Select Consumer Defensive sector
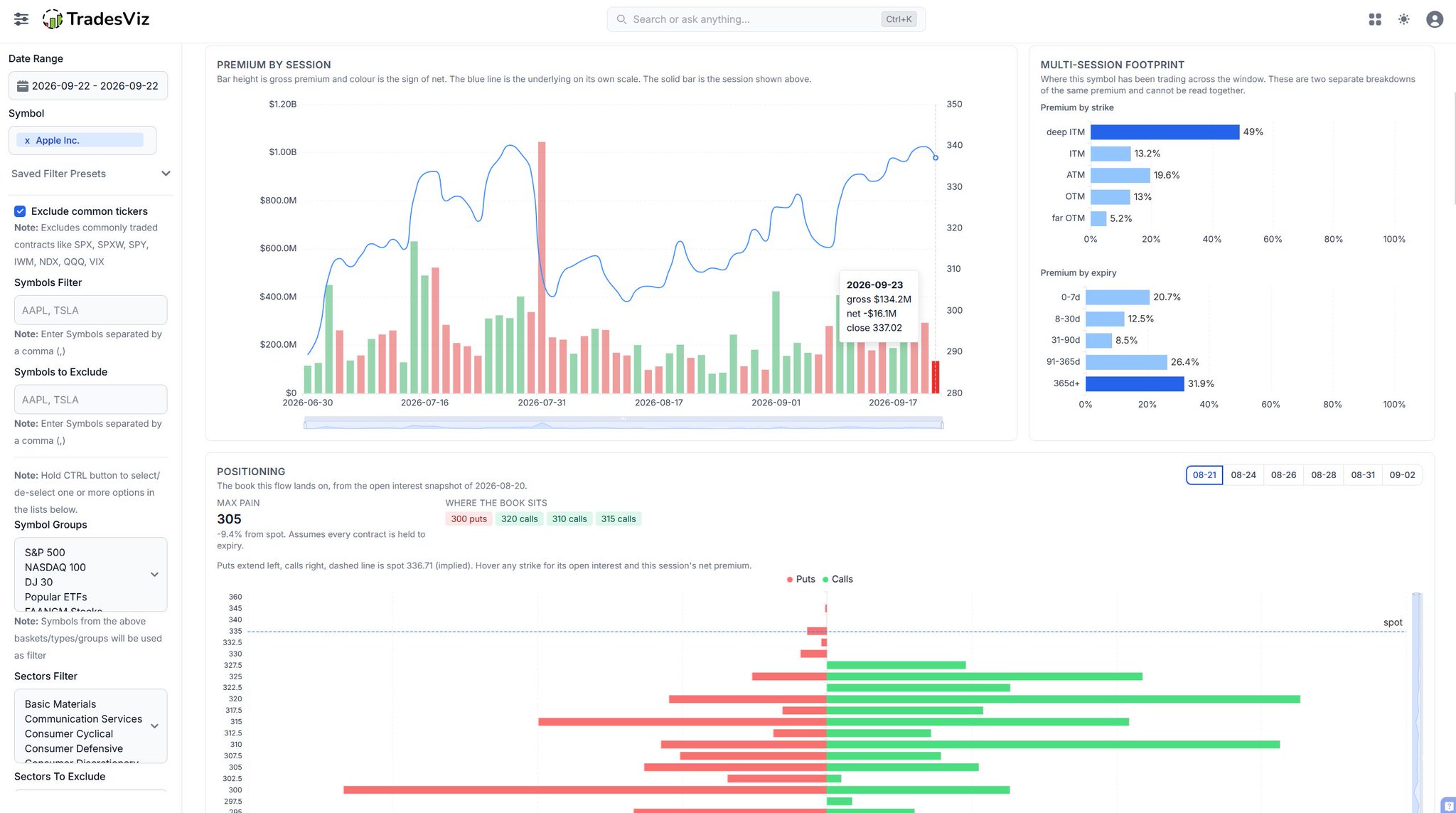The image size is (1456, 813). click(74, 749)
